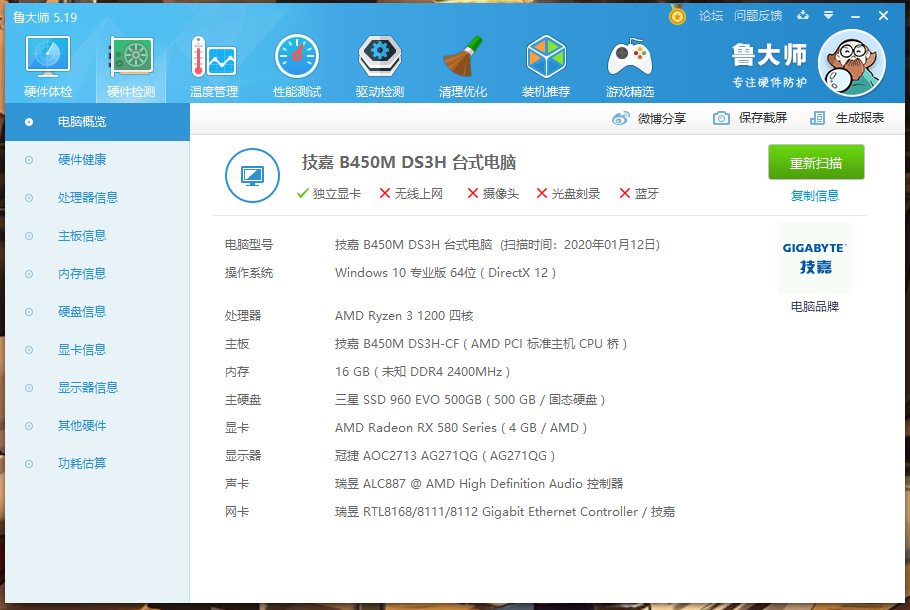The image size is (910, 610).
Task: Select 电脑概览 in the sidebar
Action: pyautogui.click(x=98, y=122)
